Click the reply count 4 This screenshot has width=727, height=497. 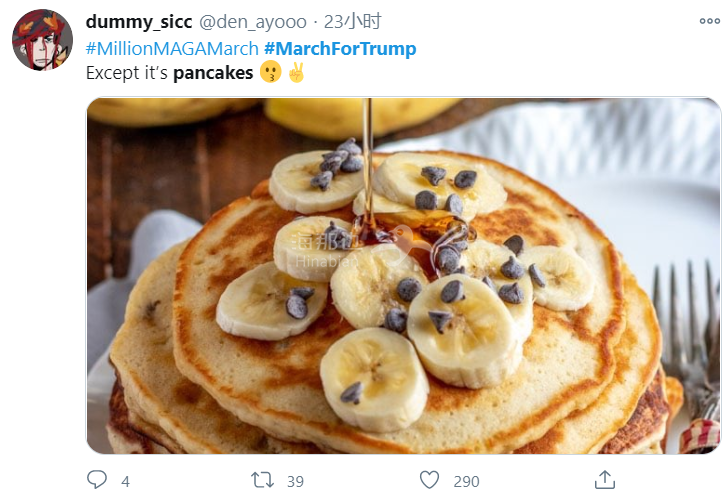[125, 482]
